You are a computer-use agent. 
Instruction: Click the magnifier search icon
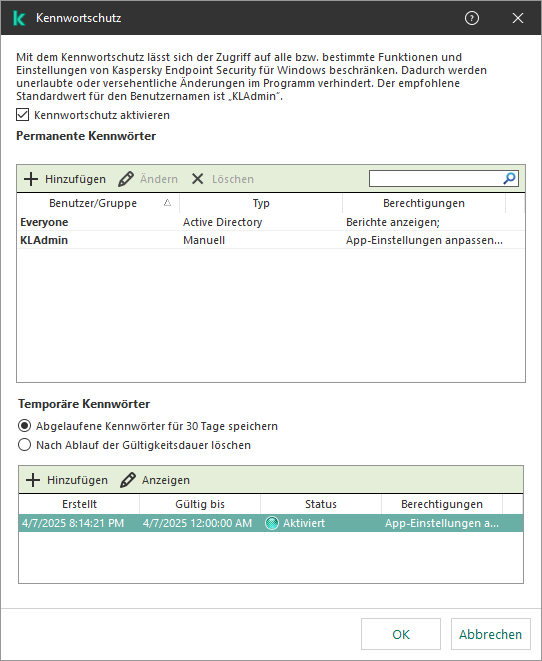click(510, 179)
